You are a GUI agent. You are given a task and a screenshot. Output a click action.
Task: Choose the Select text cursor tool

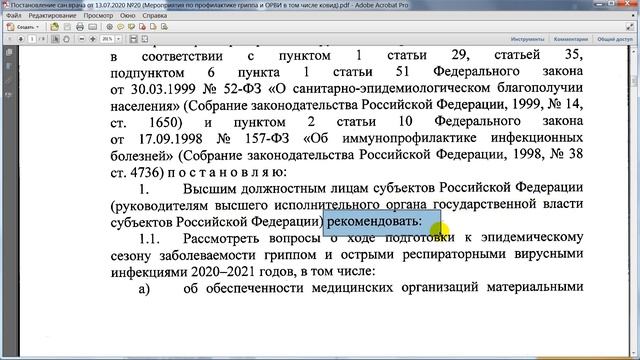(55, 39)
